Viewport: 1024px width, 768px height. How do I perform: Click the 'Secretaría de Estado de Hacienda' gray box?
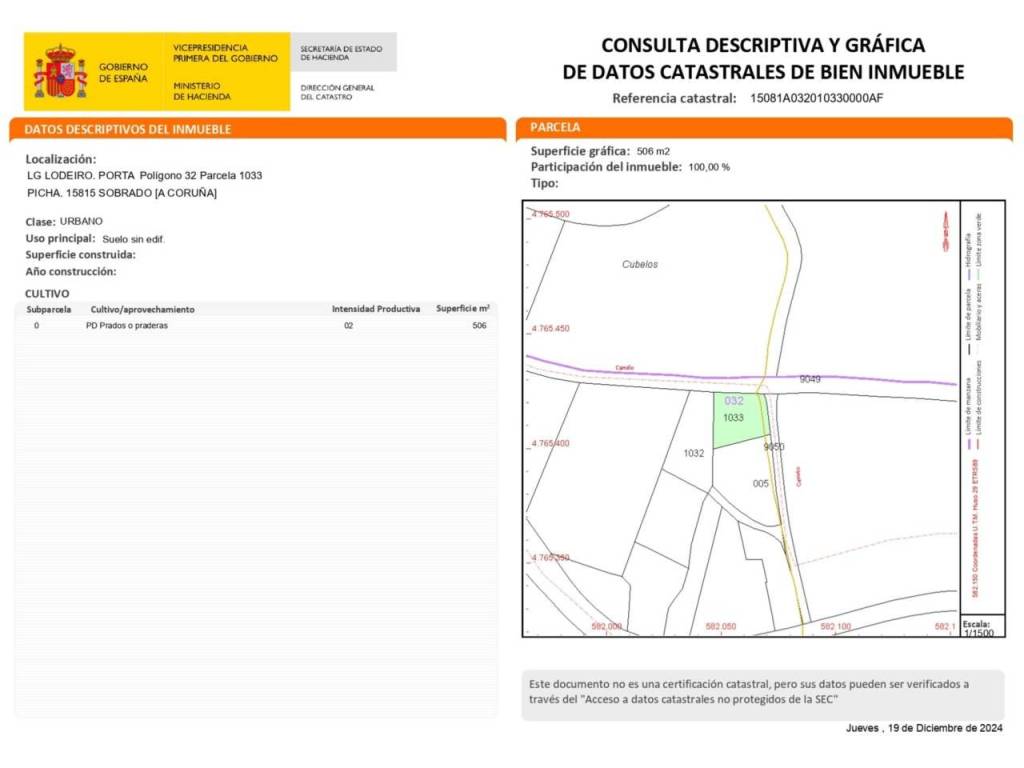pyautogui.click(x=343, y=52)
